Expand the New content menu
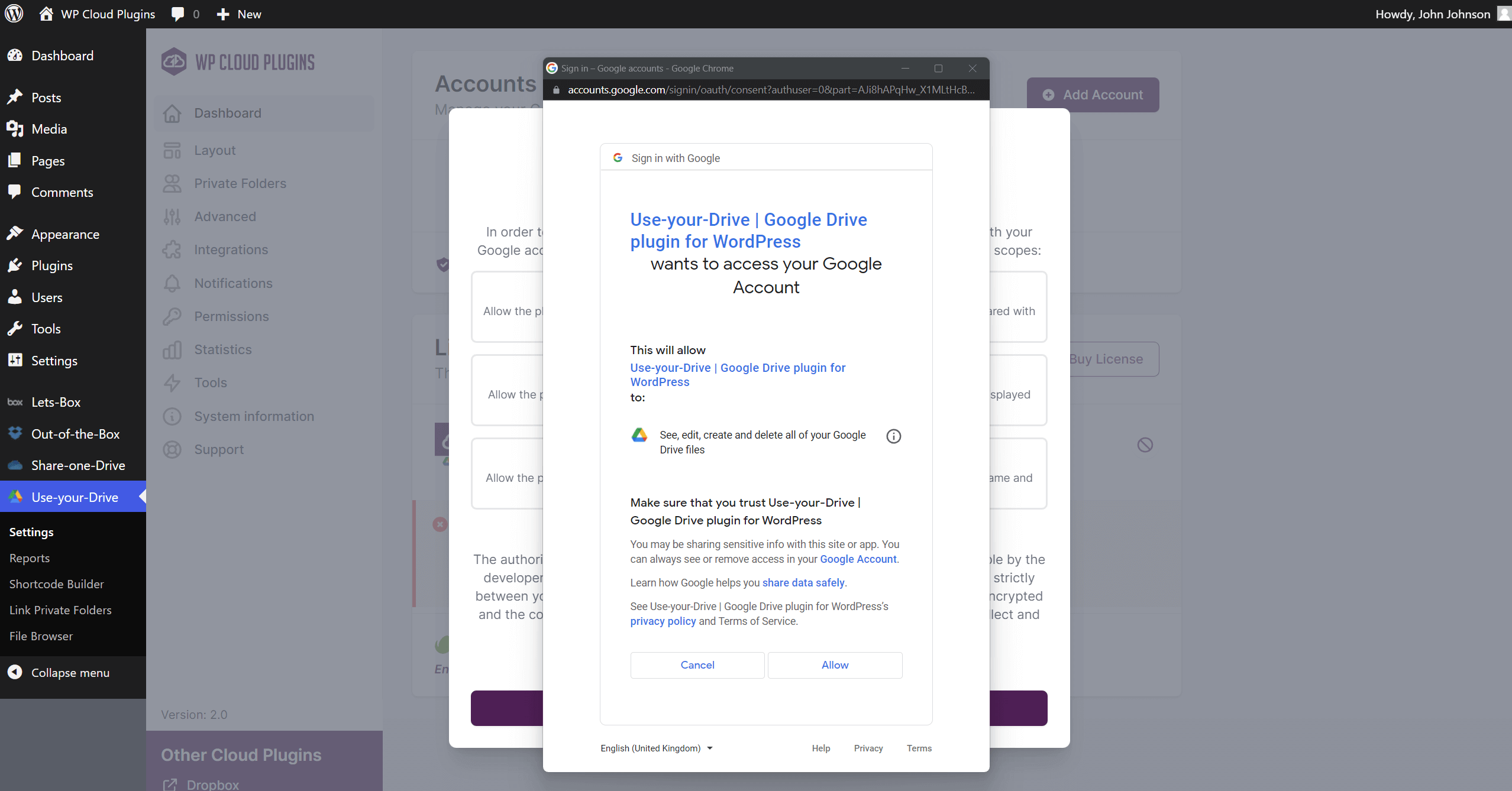This screenshot has height=791, width=1512. (x=239, y=14)
